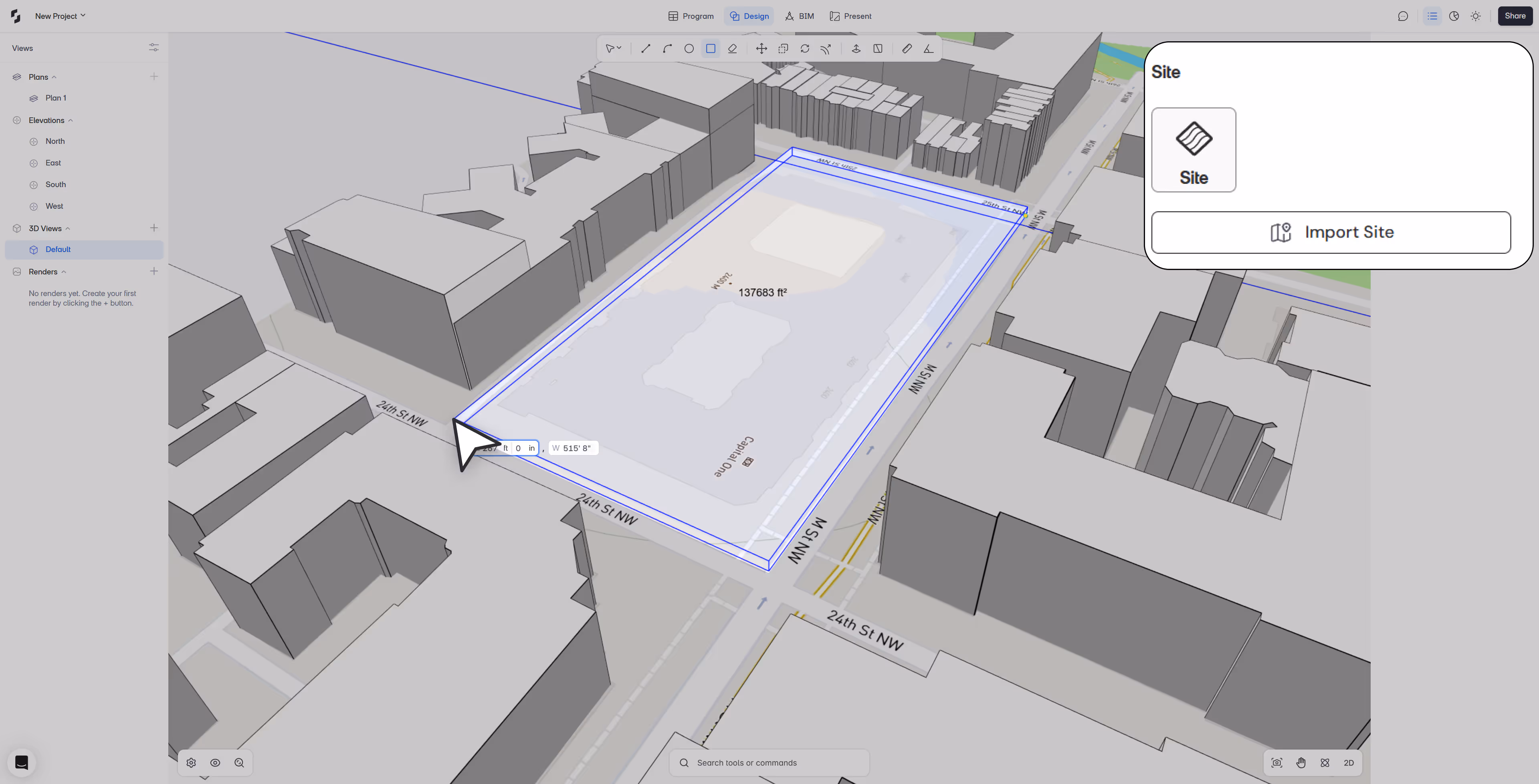Select the Ruler measure tool

tap(907, 49)
